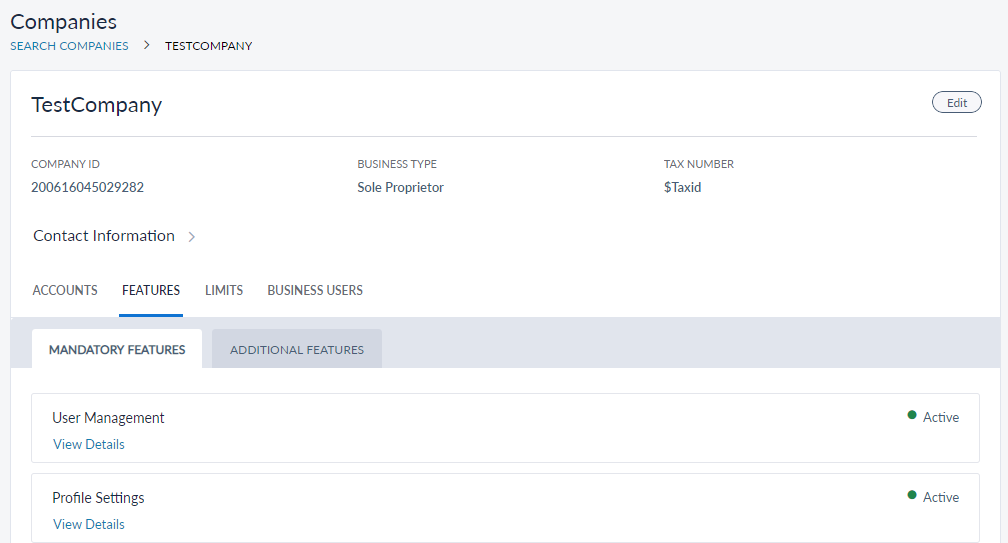Go back via the Search Companies breadcrumb

pyautogui.click(x=69, y=46)
